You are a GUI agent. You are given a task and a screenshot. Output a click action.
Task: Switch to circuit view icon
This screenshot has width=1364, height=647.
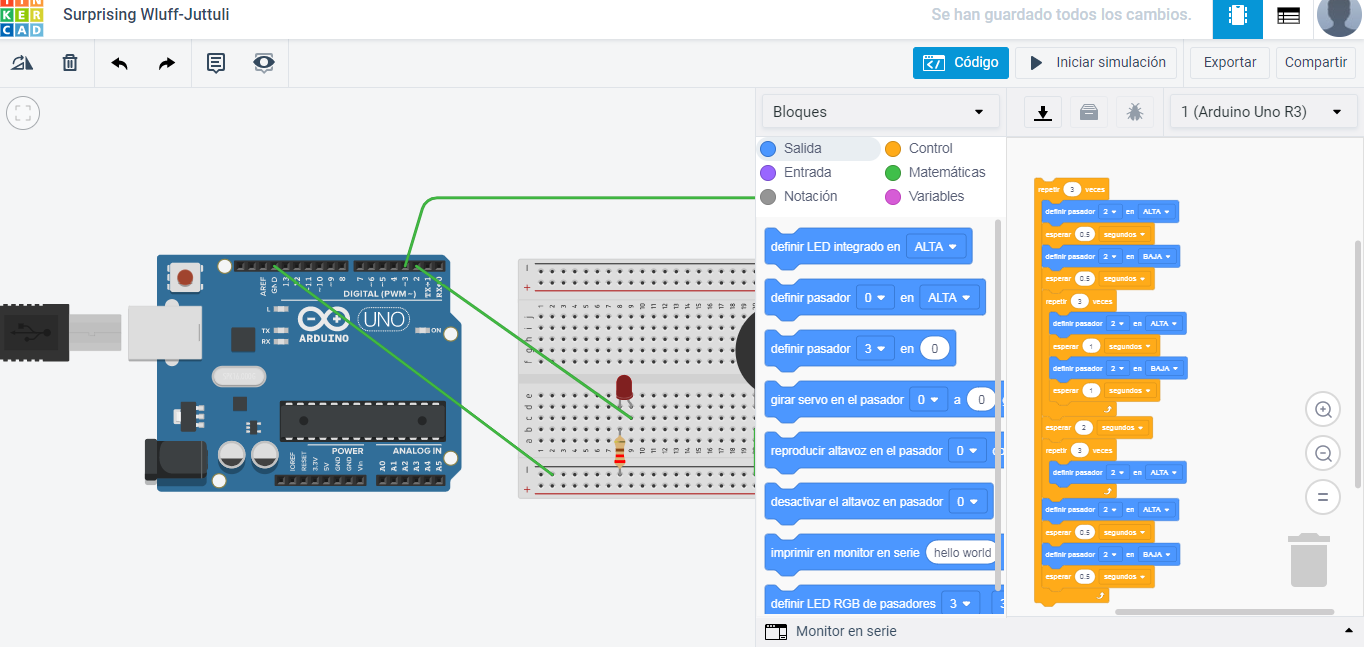pos(1238,17)
